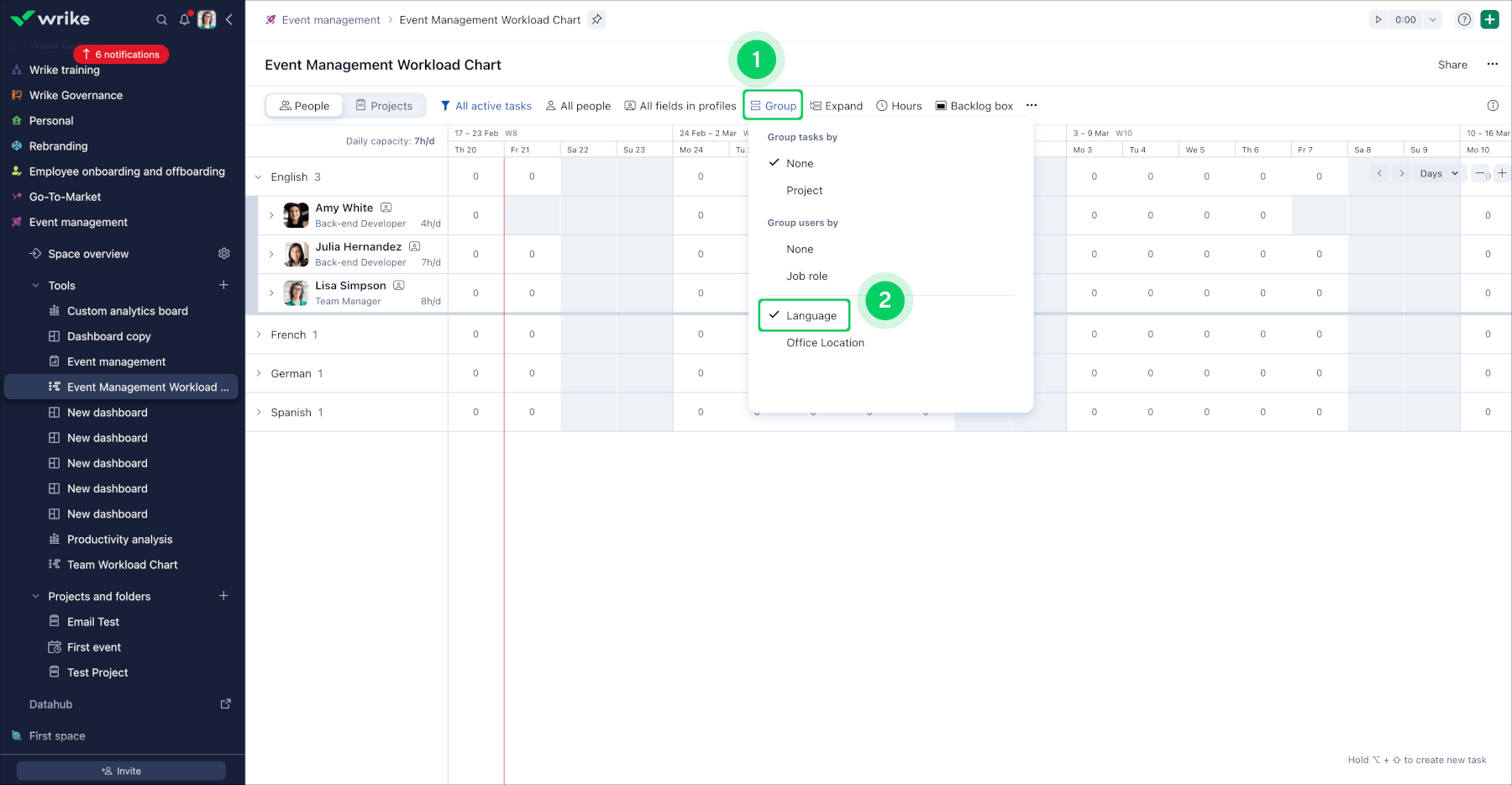Collapse the English group
1512x785 pixels.
(259, 177)
